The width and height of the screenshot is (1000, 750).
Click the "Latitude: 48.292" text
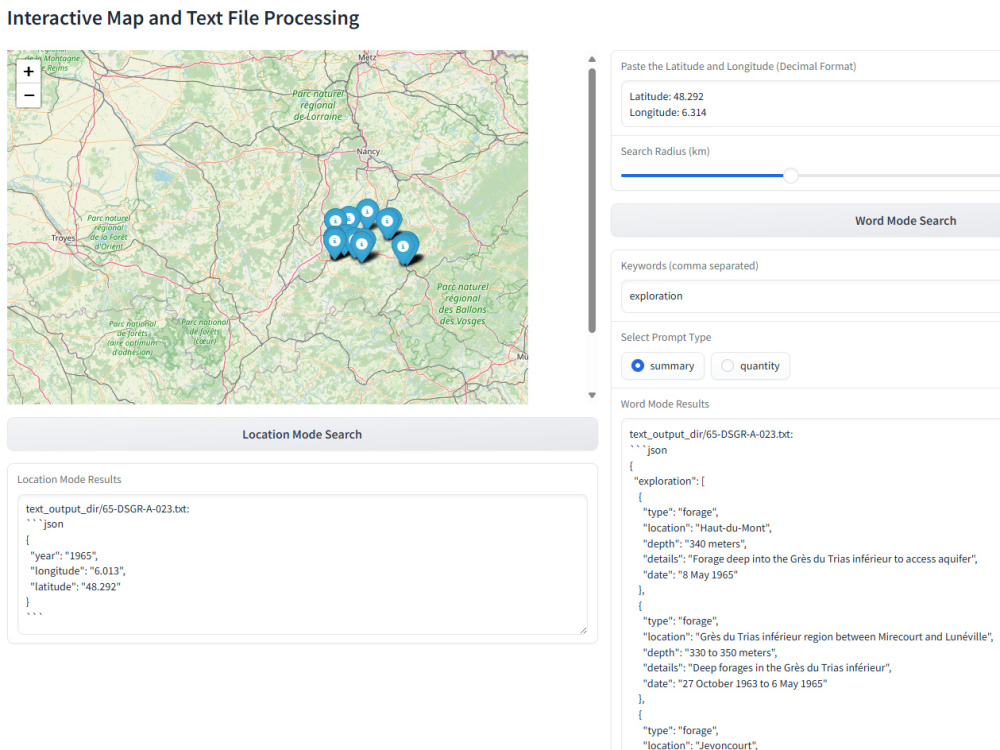coord(666,96)
